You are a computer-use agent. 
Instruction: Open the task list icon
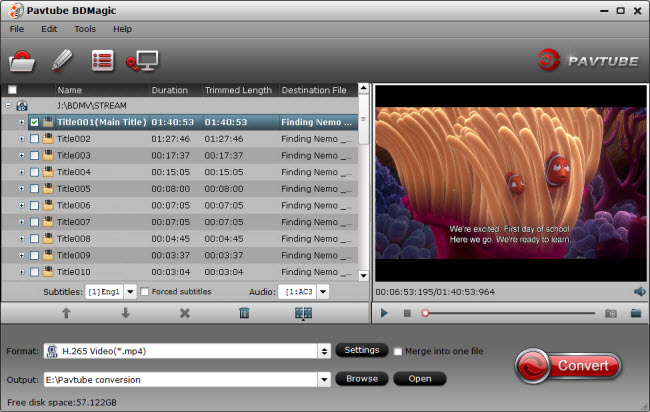click(102, 61)
